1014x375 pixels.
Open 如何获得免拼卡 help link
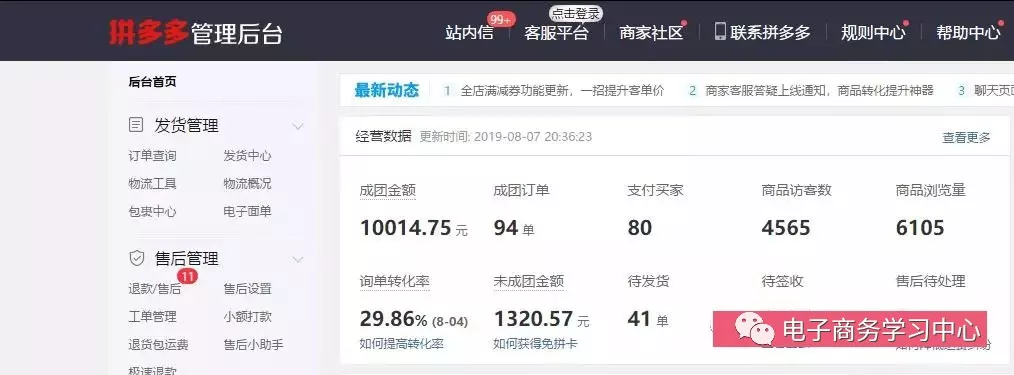[x=535, y=344]
